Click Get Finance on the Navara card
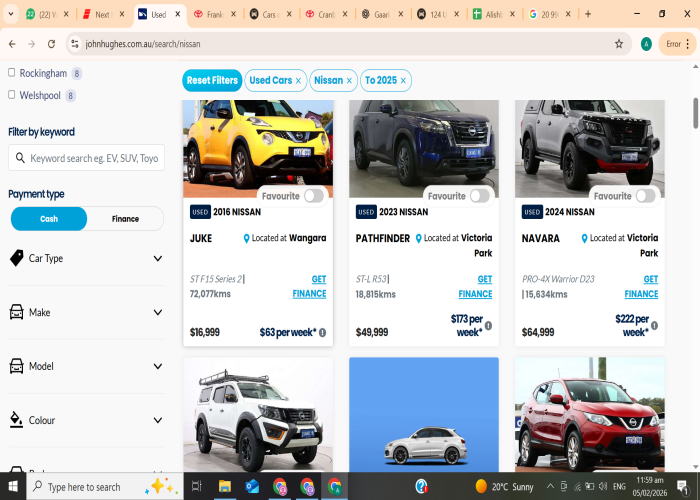Viewport: 700px width, 500px height. [x=642, y=286]
